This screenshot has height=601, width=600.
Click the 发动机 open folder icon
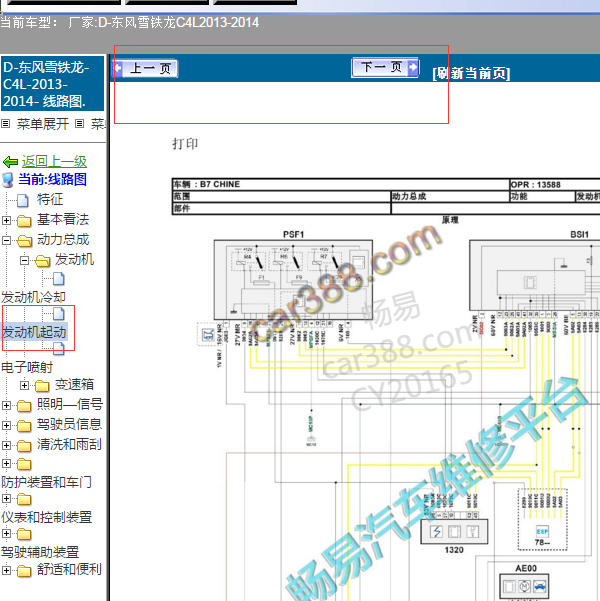point(43,261)
